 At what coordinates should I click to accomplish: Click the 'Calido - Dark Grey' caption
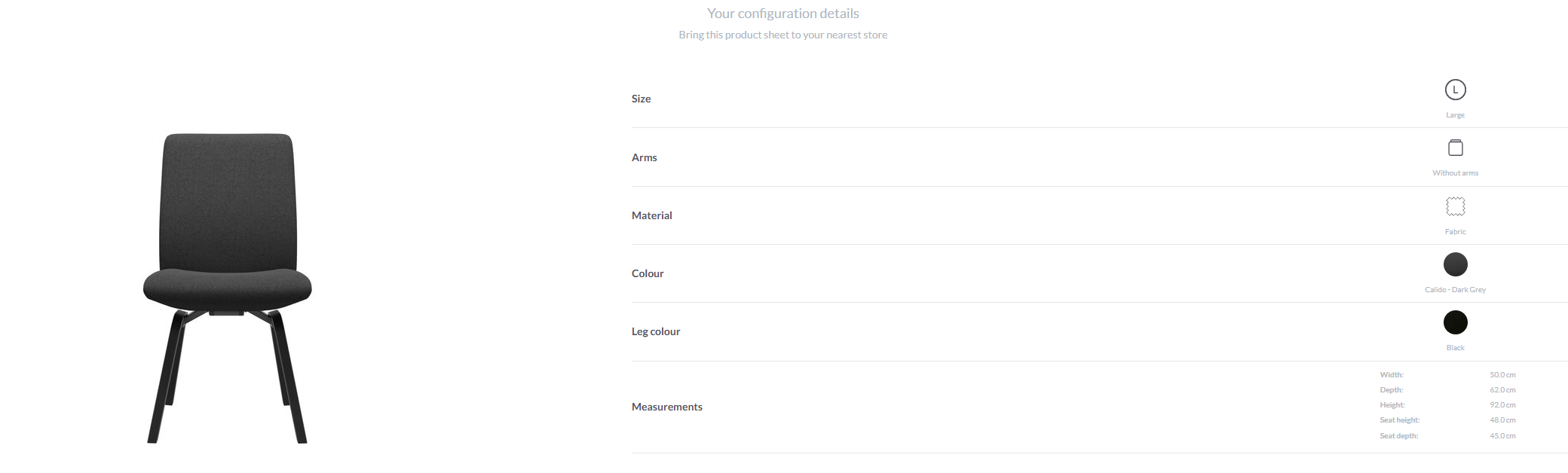(x=1455, y=290)
